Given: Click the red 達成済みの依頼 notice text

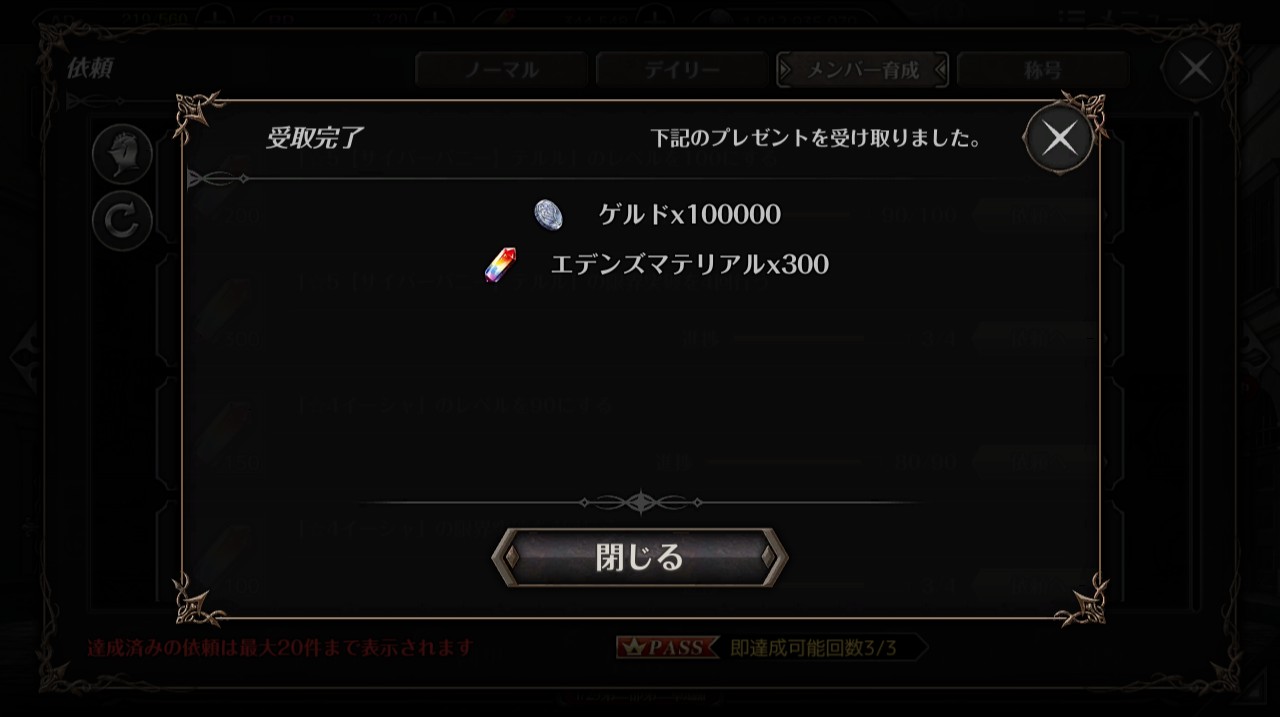Looking at the screenshot, I should 280,648.
